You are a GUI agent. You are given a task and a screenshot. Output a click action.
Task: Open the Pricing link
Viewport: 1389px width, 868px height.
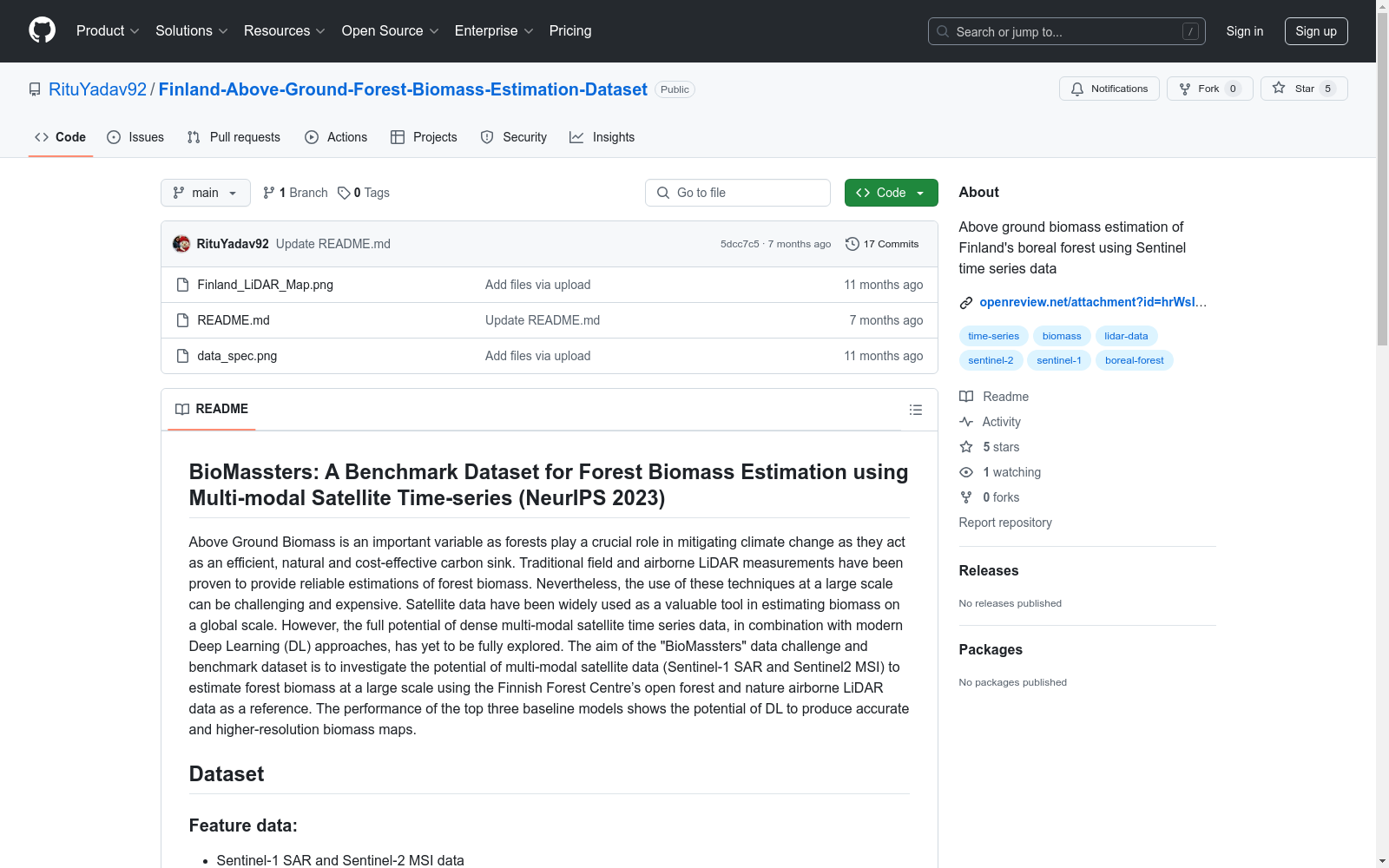pos(570,31)
